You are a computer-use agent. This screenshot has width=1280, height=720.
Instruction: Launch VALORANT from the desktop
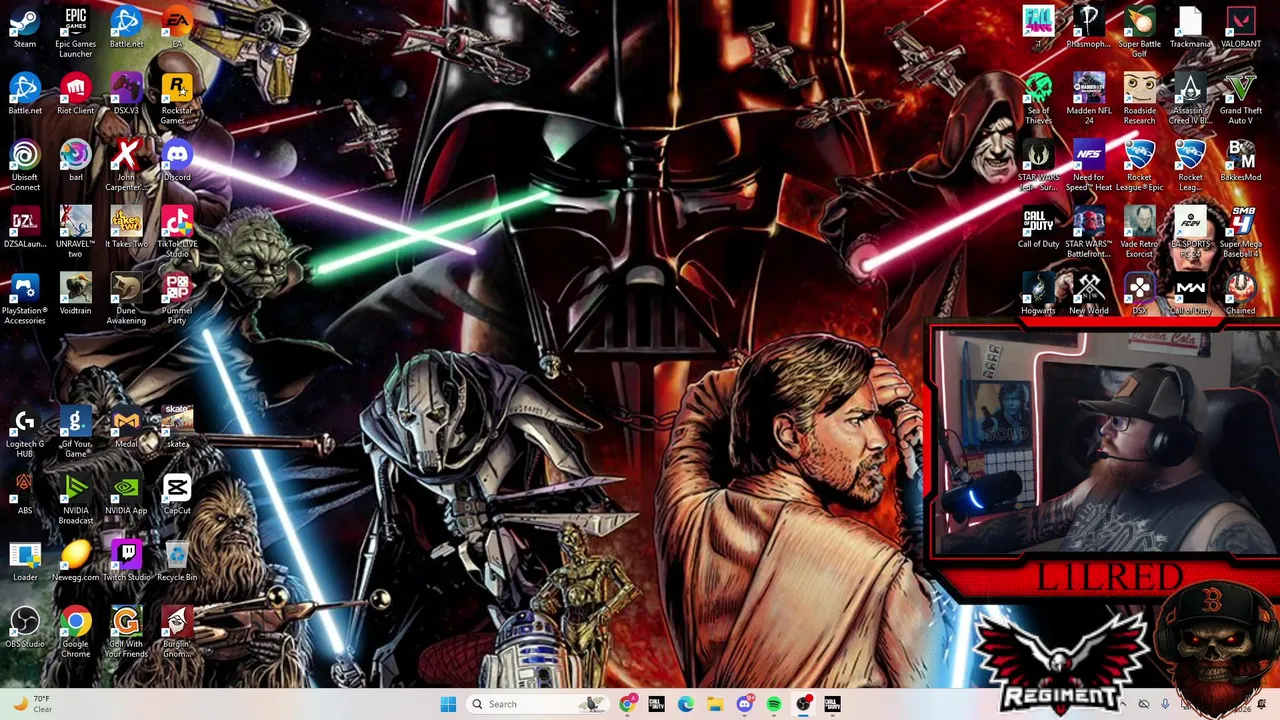pos(1241,28)
